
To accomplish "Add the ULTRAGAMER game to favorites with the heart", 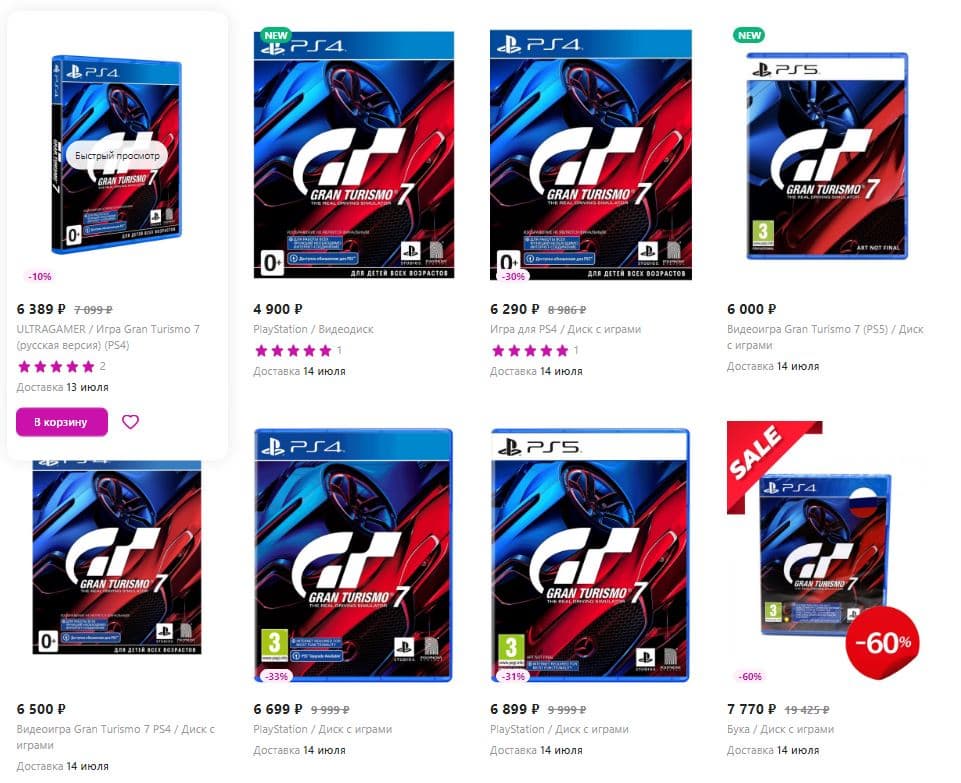I will tap(130, 422).
